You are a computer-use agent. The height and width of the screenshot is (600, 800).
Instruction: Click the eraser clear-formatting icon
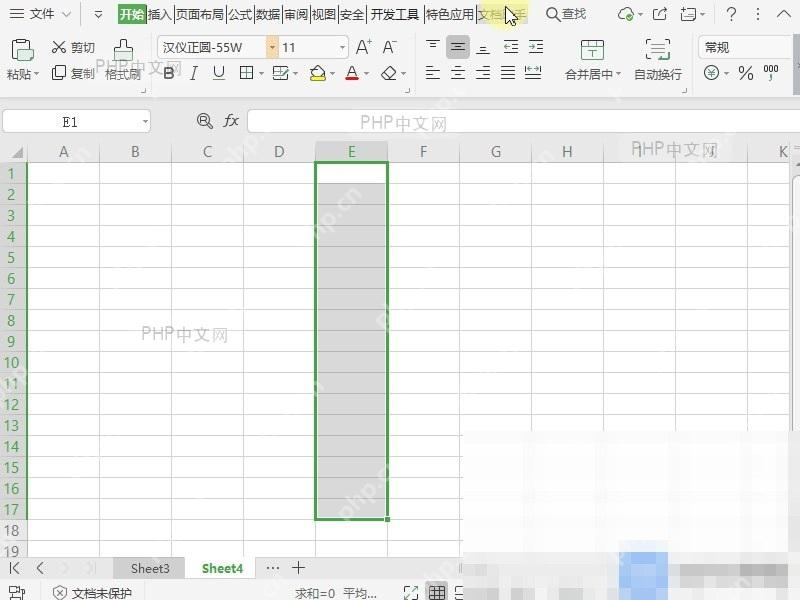[x=389, y=73]
